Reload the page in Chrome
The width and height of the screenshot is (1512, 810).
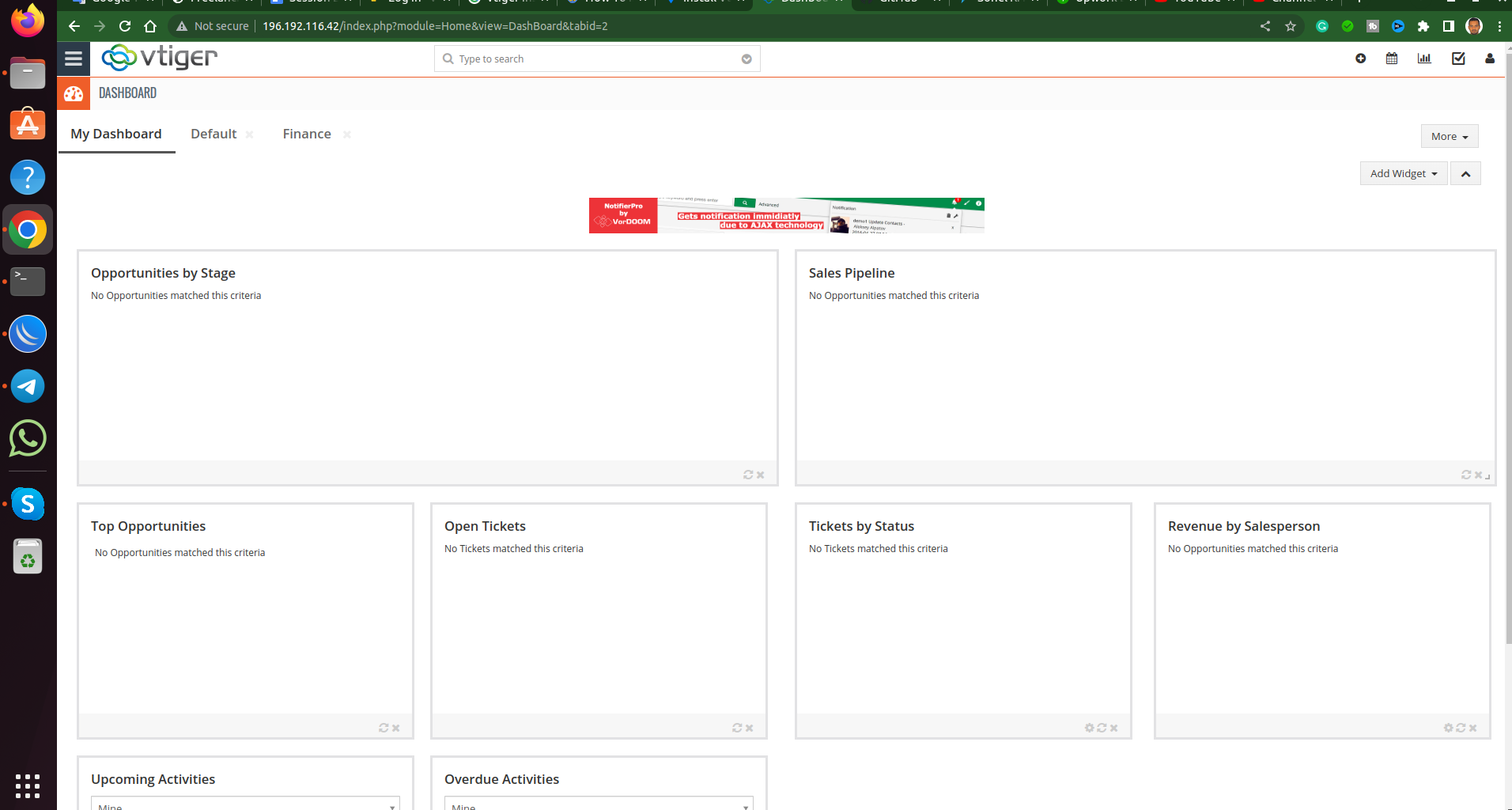click(x=125, y=26)
